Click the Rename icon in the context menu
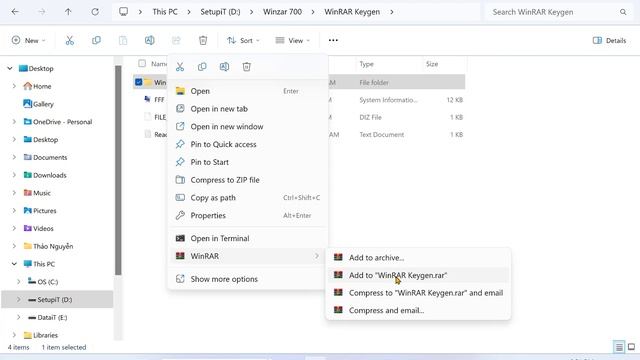The height and width of the screenshot is (360, 640). 224,67
